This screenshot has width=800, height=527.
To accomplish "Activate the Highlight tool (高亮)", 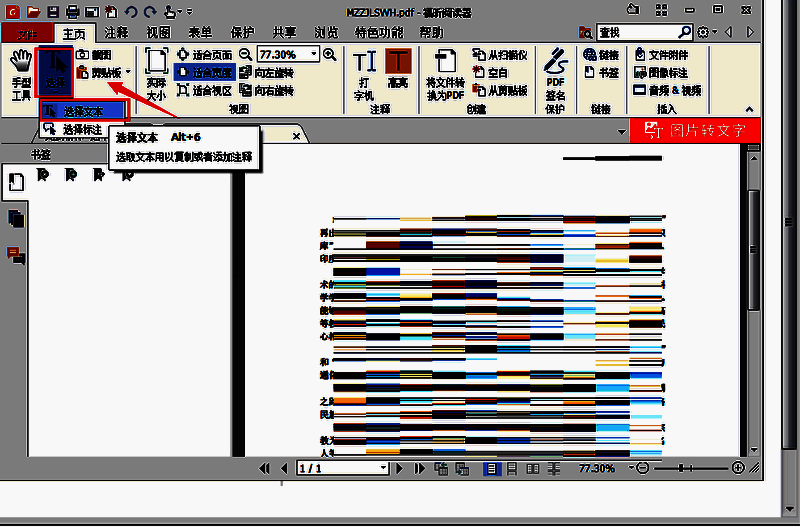I will click(x=398, y=70).
